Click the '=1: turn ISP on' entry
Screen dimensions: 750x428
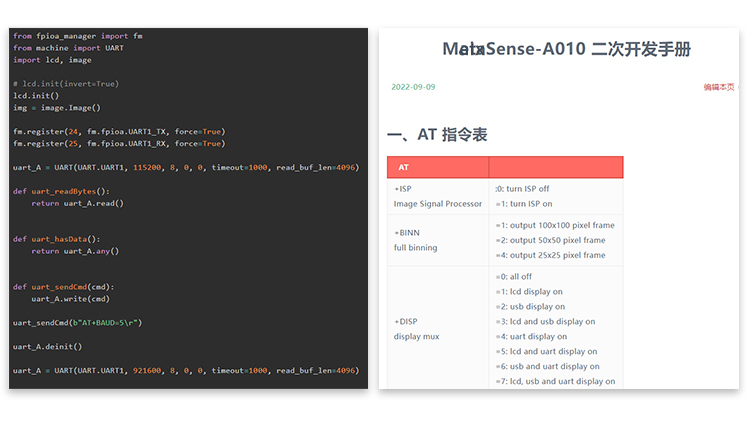(x=524, y=204)
